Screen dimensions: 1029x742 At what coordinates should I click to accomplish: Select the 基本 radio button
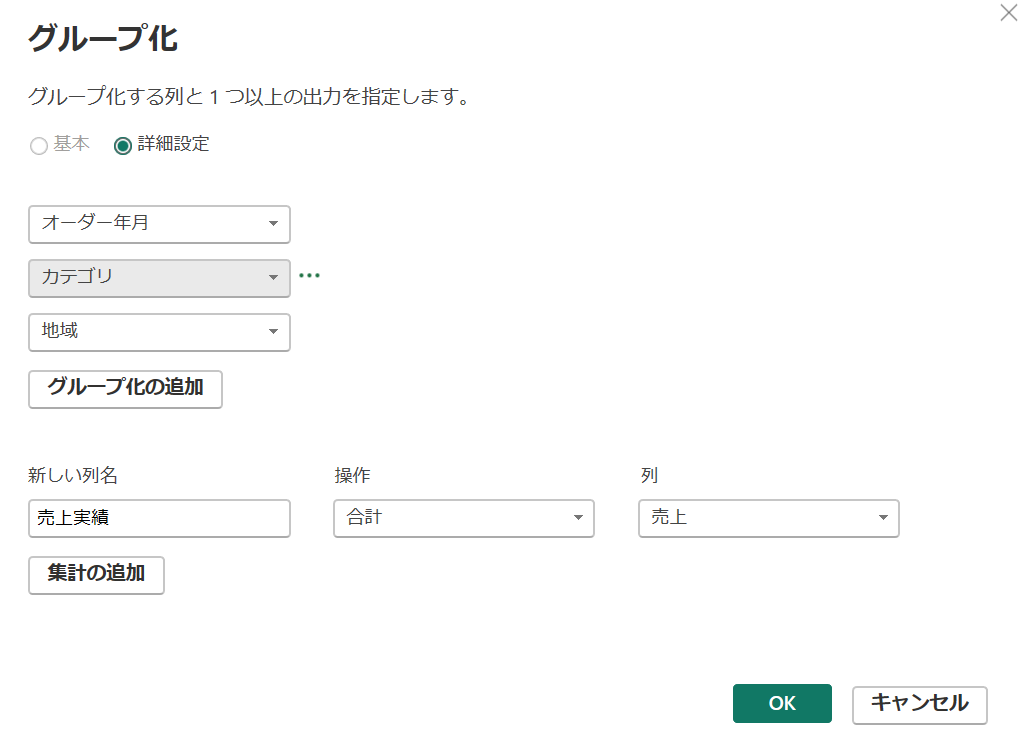tap(39, 146)
